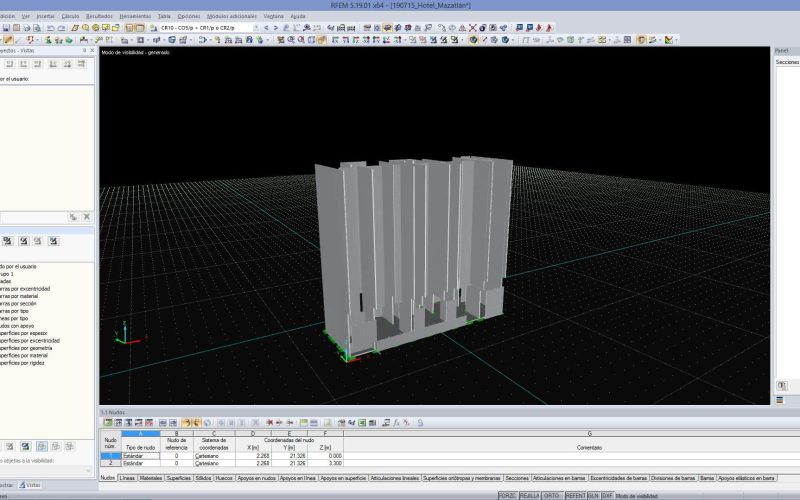Select column A header in nodes table

[x=140, y=433]
